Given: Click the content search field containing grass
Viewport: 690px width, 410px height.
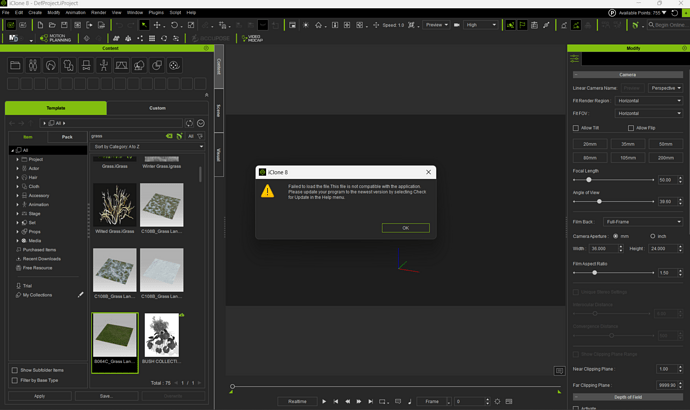Looking at the screenshot, I should coord(127,136).
